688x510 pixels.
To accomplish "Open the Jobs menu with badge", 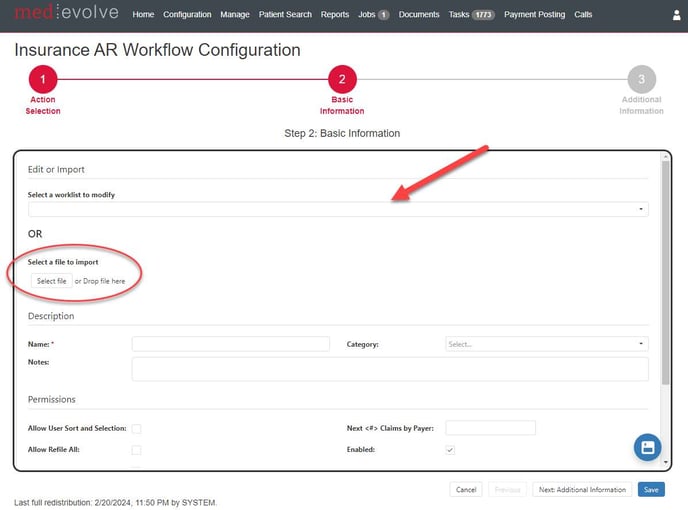I will pyautogui.click(x=372, y=15).
